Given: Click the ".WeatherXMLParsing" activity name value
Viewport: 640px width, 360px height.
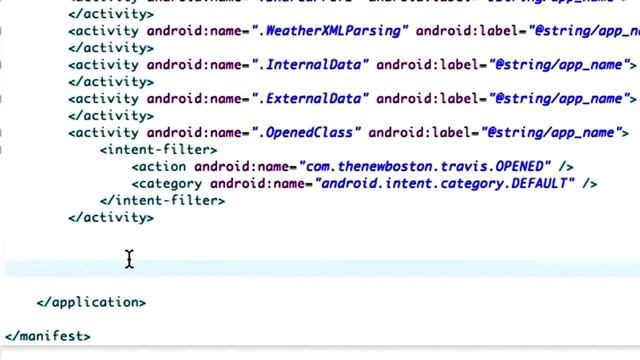Looking at the screenshot, I should (330, 31).
